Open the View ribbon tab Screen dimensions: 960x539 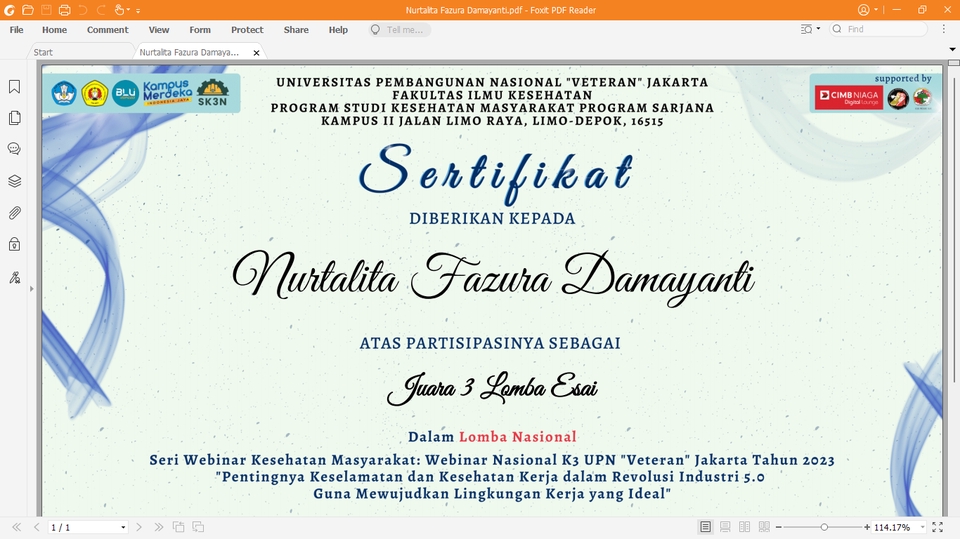coord(159,29)
